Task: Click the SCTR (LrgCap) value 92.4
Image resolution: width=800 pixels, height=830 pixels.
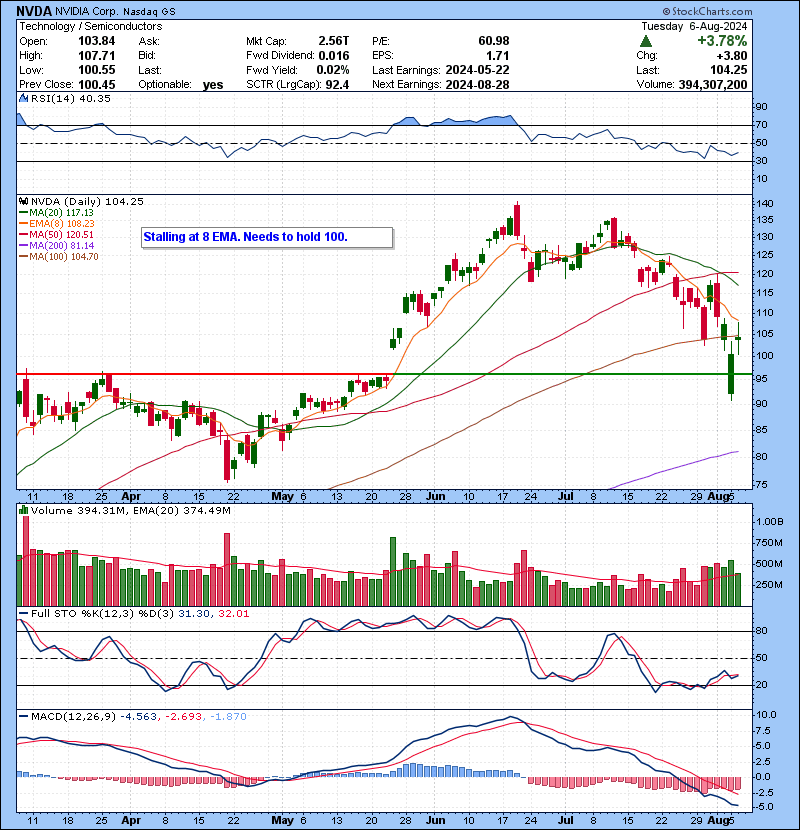Action: 337,85
